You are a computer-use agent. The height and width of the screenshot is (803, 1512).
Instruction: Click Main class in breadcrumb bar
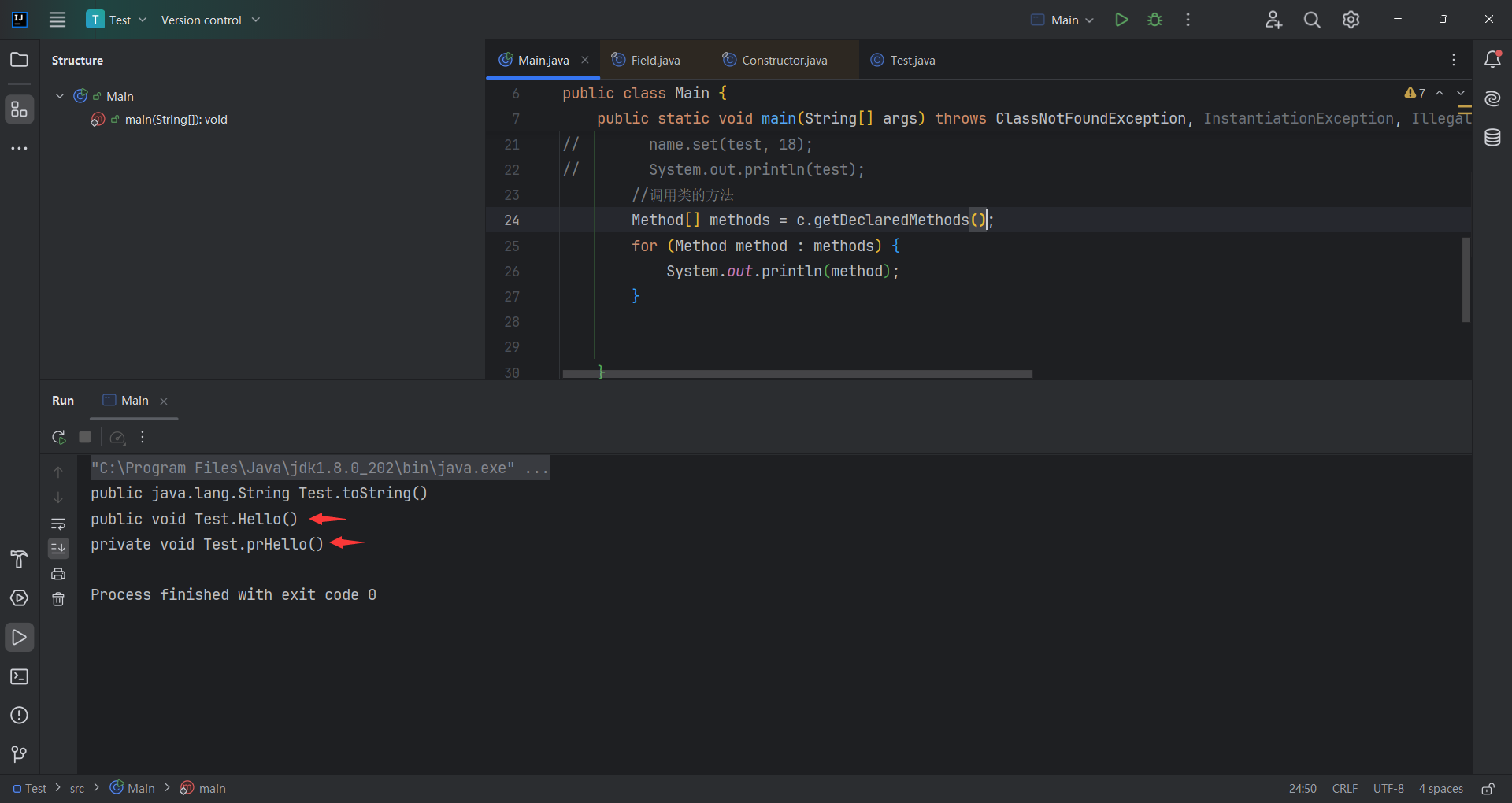[132, 788]
